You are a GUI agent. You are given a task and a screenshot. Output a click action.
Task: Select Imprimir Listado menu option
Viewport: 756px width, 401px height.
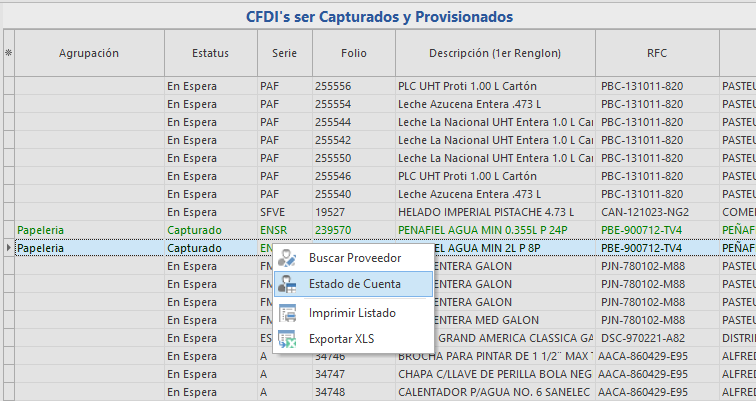pos(353,313)
